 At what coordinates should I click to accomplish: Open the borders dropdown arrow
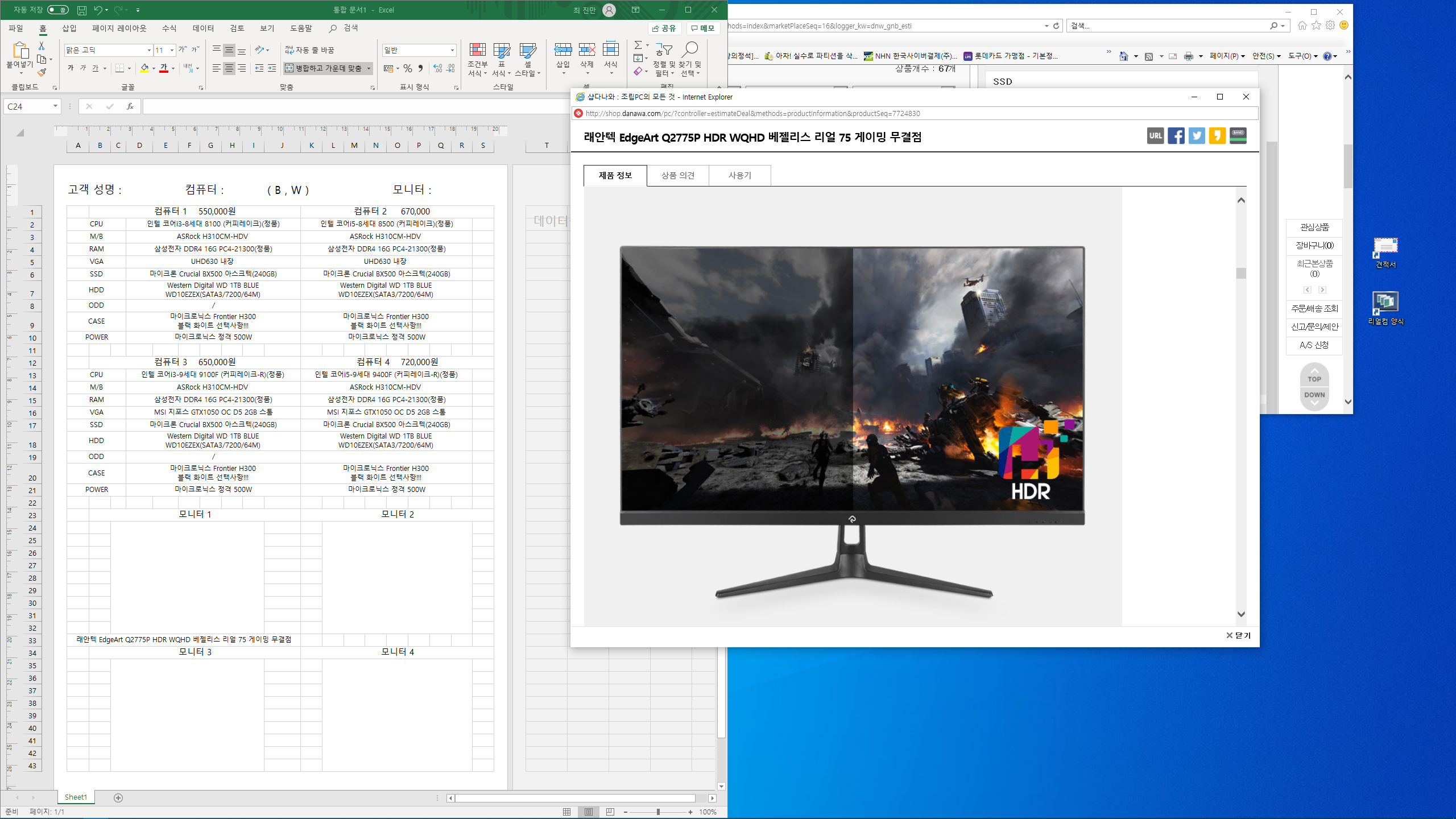tap(130, 68)
